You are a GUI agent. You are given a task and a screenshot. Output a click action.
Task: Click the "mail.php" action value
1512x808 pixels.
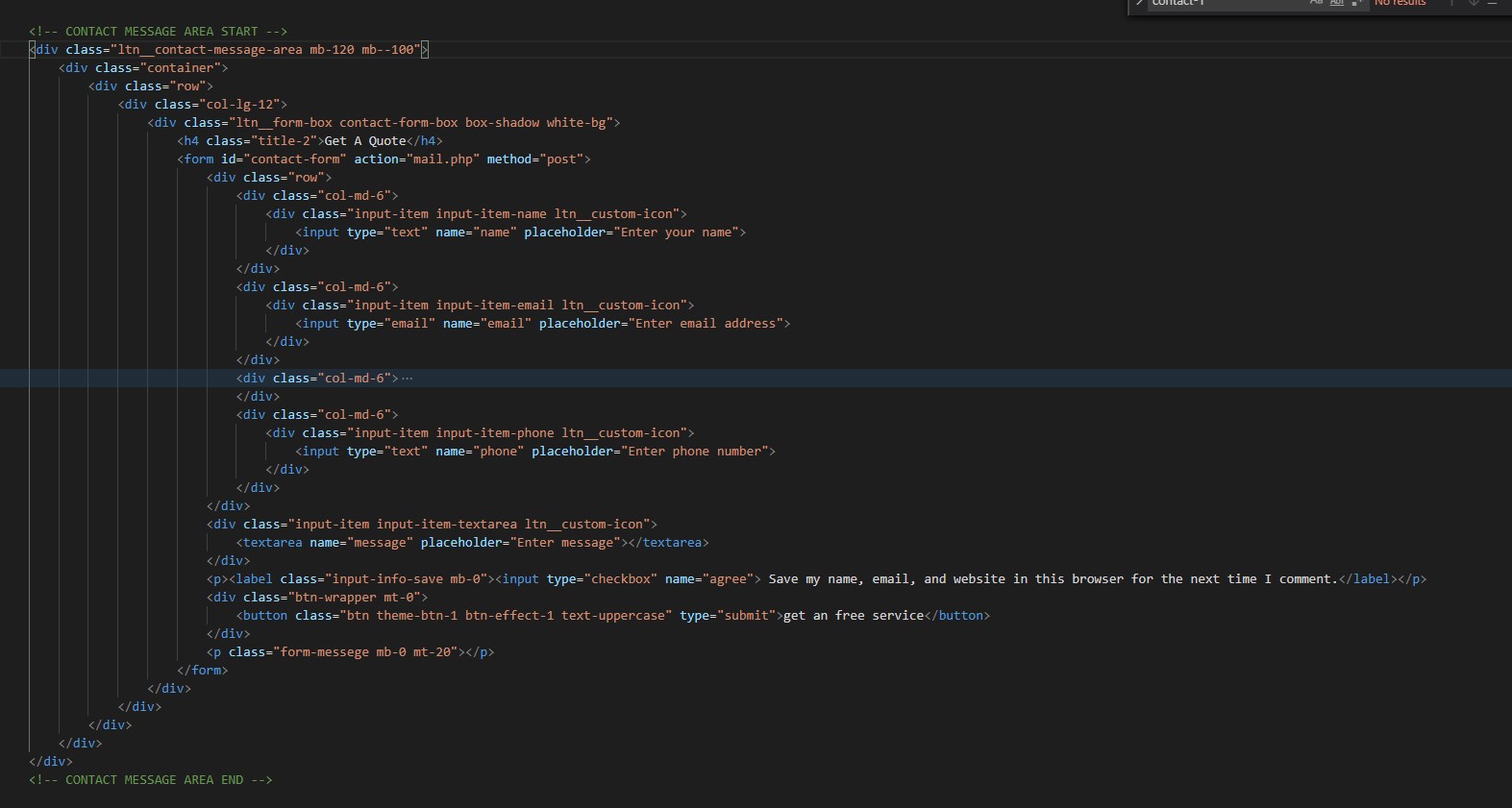pyautogui.click(x=443, y=159)
